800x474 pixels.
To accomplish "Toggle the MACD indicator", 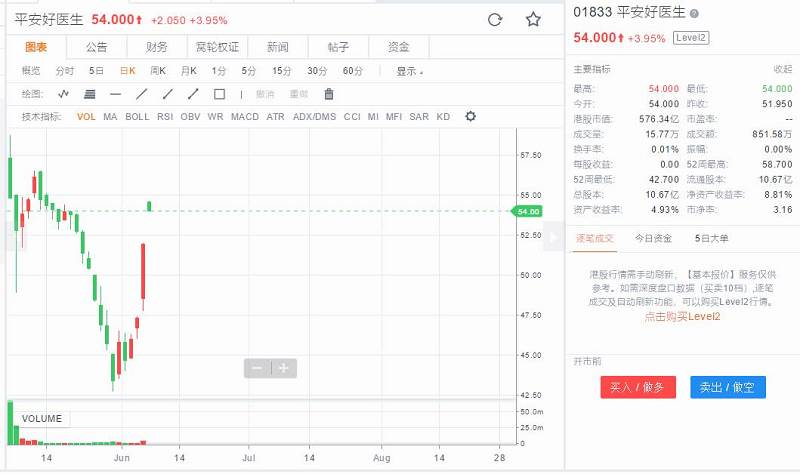I will tap(245, 117).
